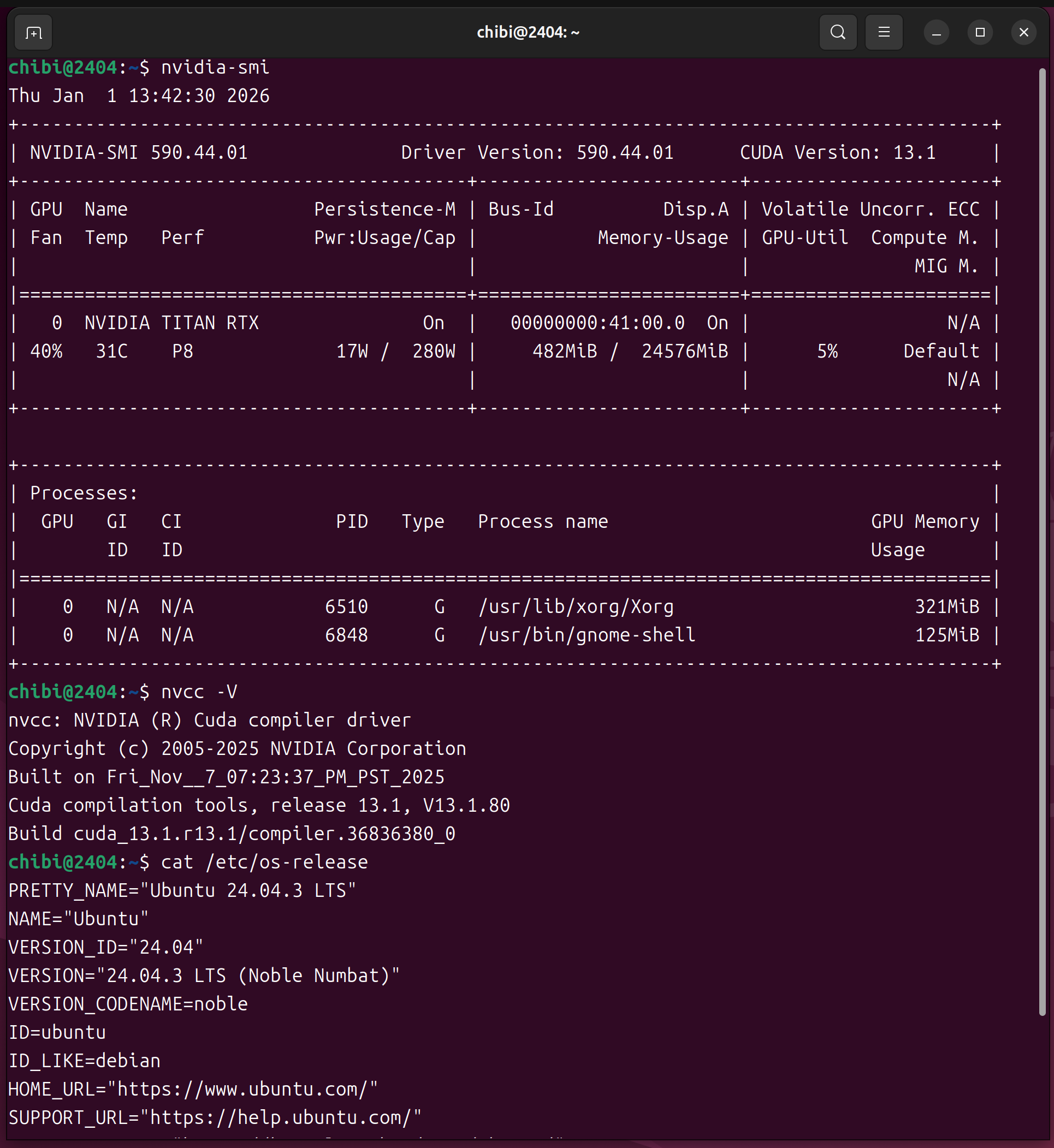Image resolution: width=1054 pixels, height=1148 pixels.
Task: Click the /usr/bin/gnome-shell process path
Action: pyautogui.click(x=587, y=635)
